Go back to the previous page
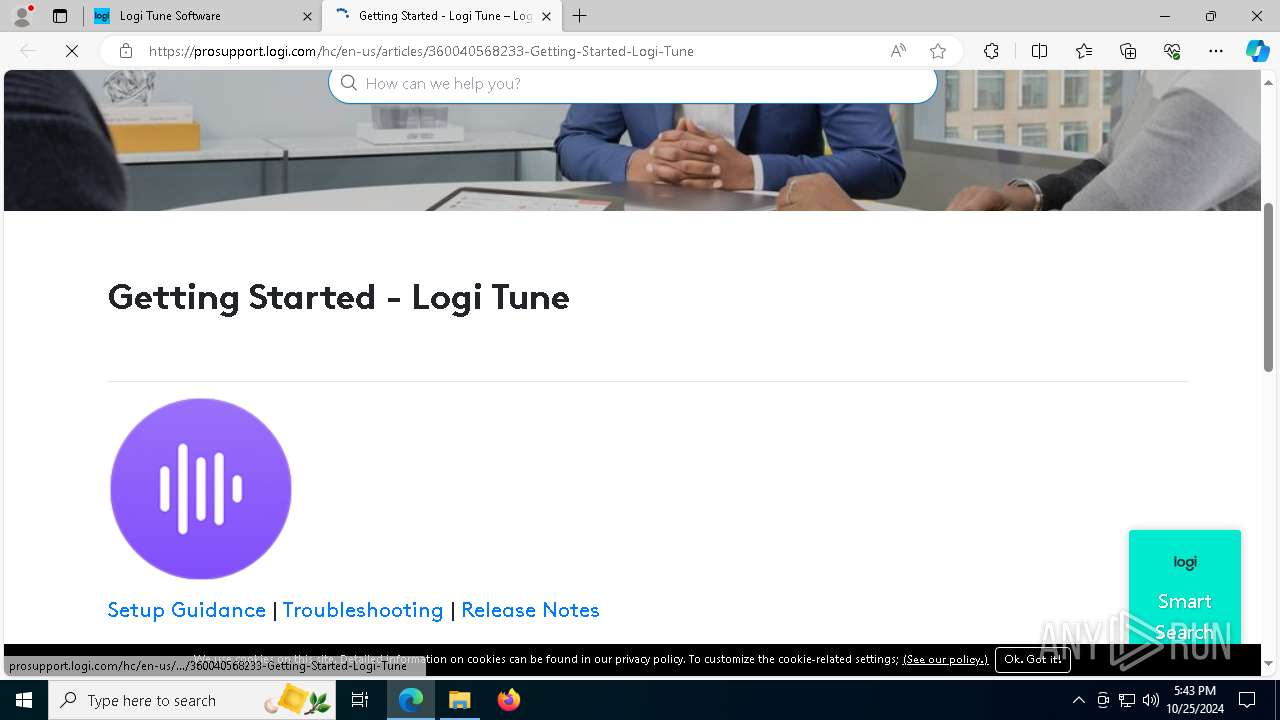This screenshot has width=1280, height=720. pyautogui.click(x=28, y=51)
